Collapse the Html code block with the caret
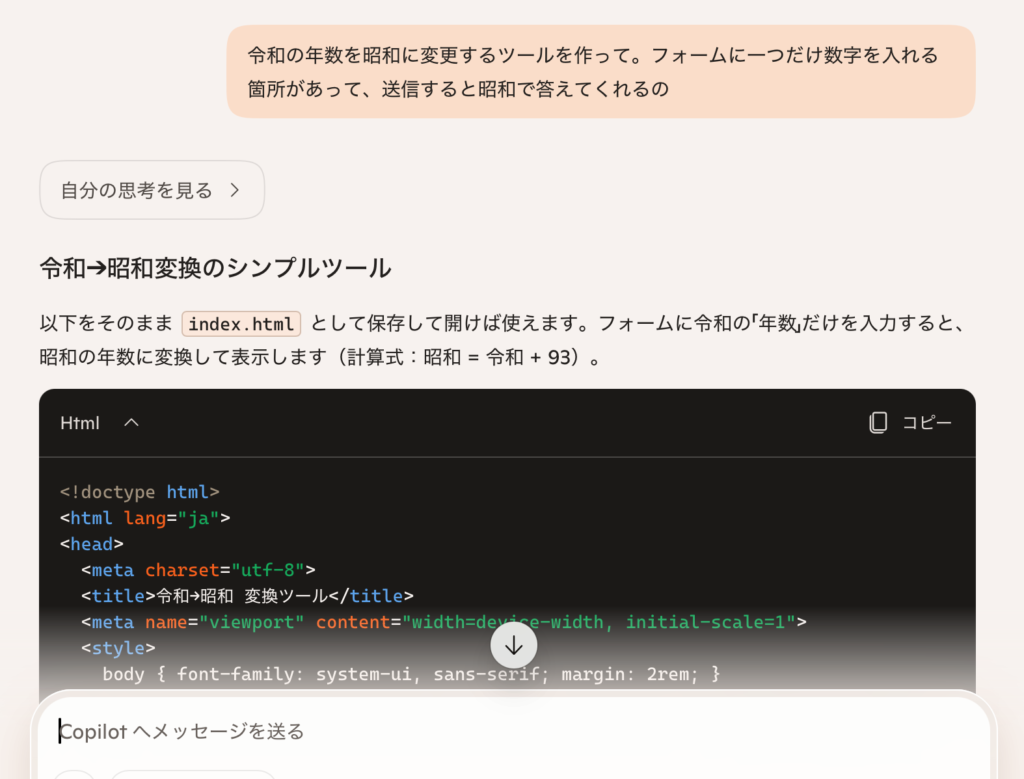Screen dimensions: 1024x779 [131, 423]
